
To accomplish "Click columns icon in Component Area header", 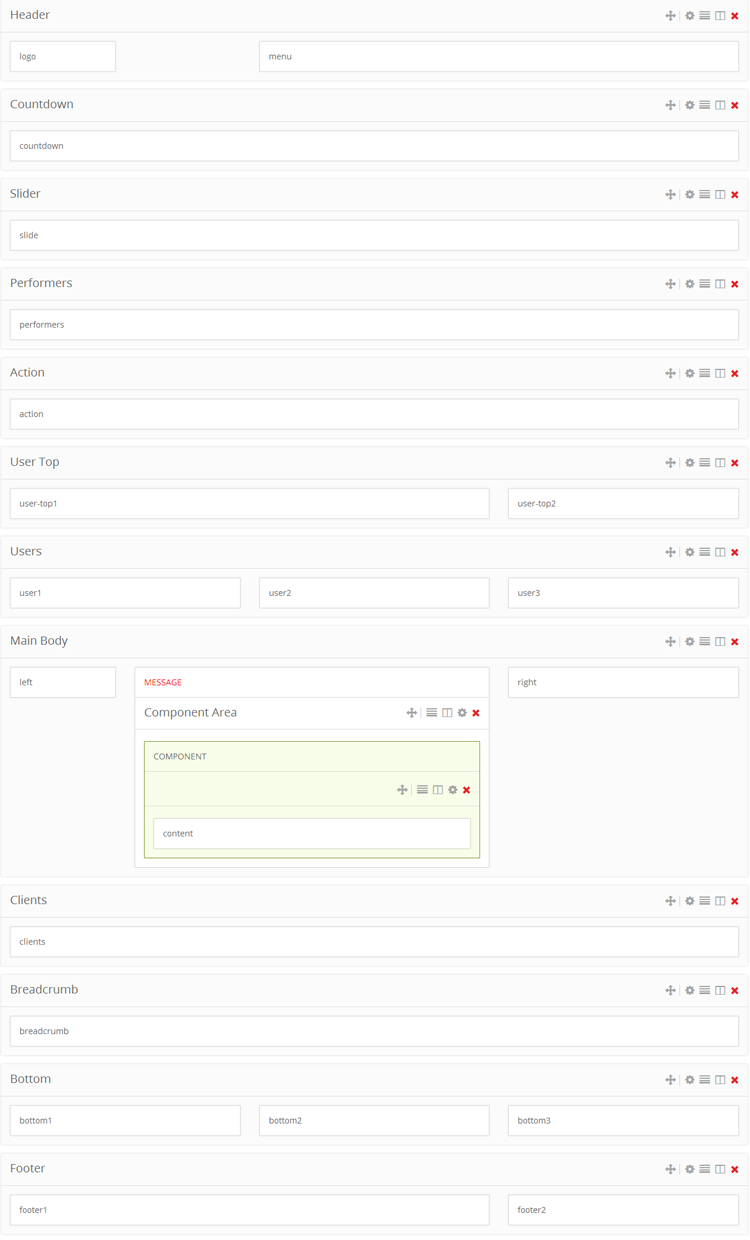I will 447,713.
